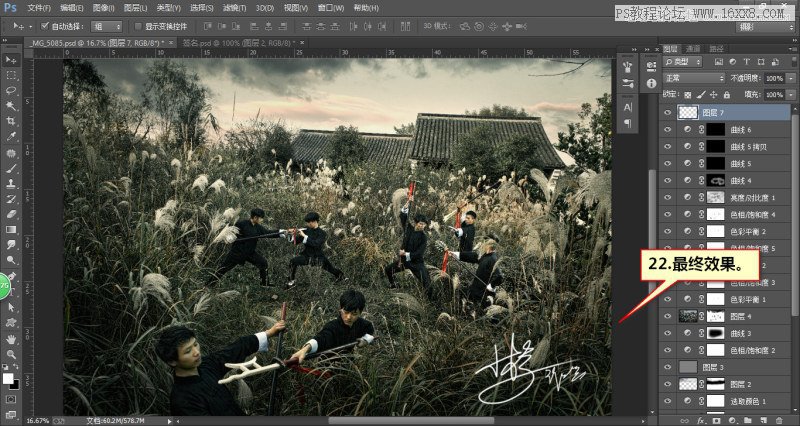The height and width of the screenshot is (426, 800).
Task: Open the Character panel A icon
Action: (x=628, y=108)
